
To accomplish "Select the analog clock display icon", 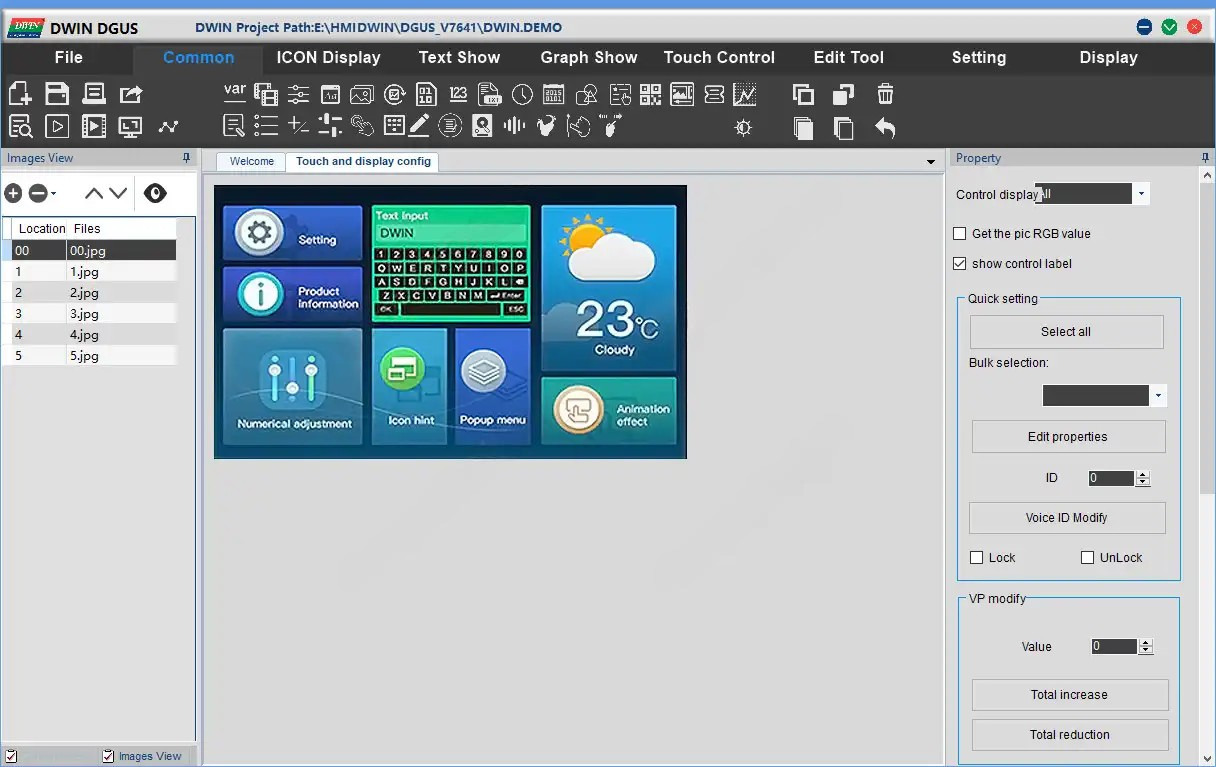I will (x=522, y=95).
